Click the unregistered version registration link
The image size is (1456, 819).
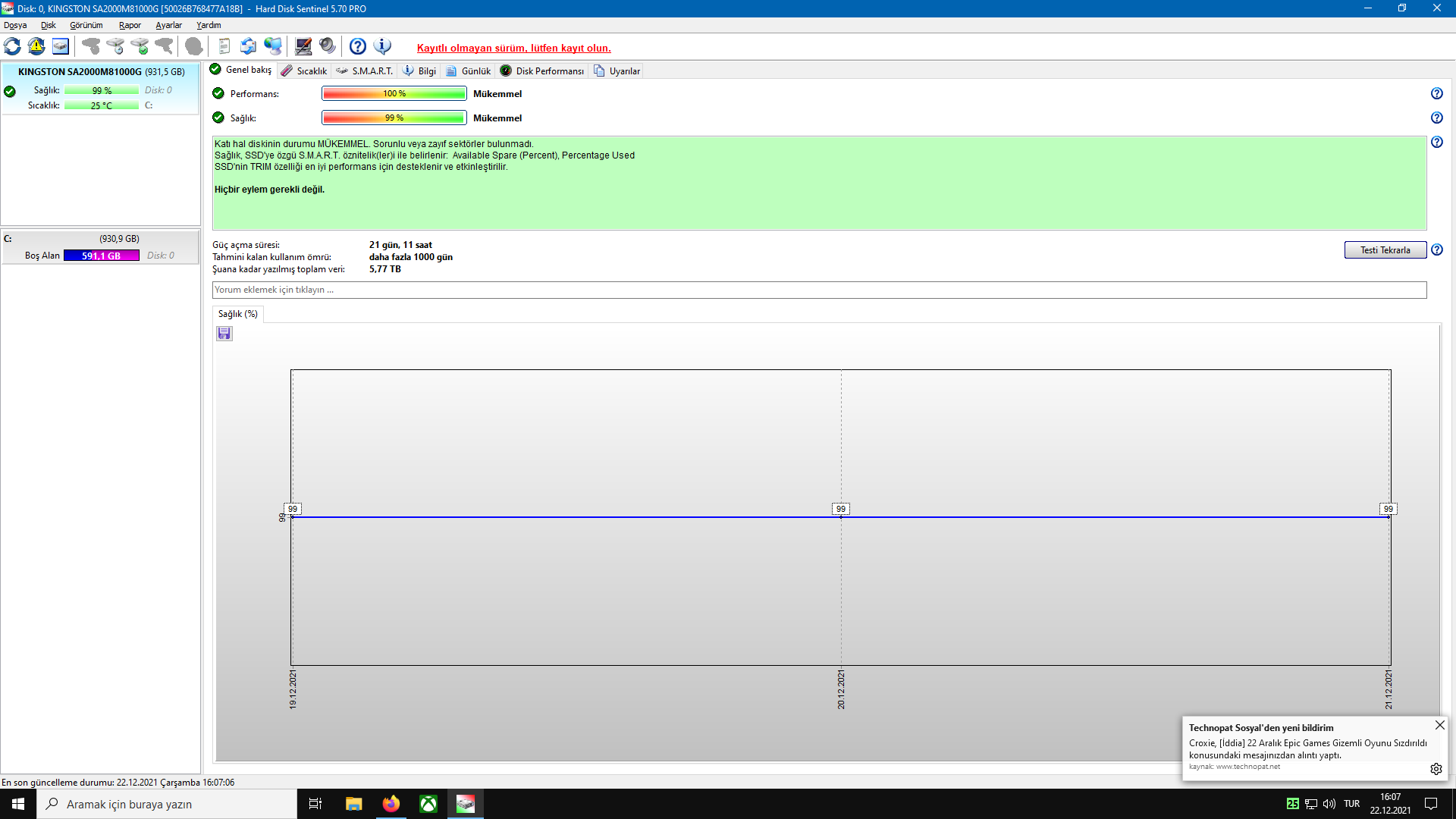click(x=513, y=48)
